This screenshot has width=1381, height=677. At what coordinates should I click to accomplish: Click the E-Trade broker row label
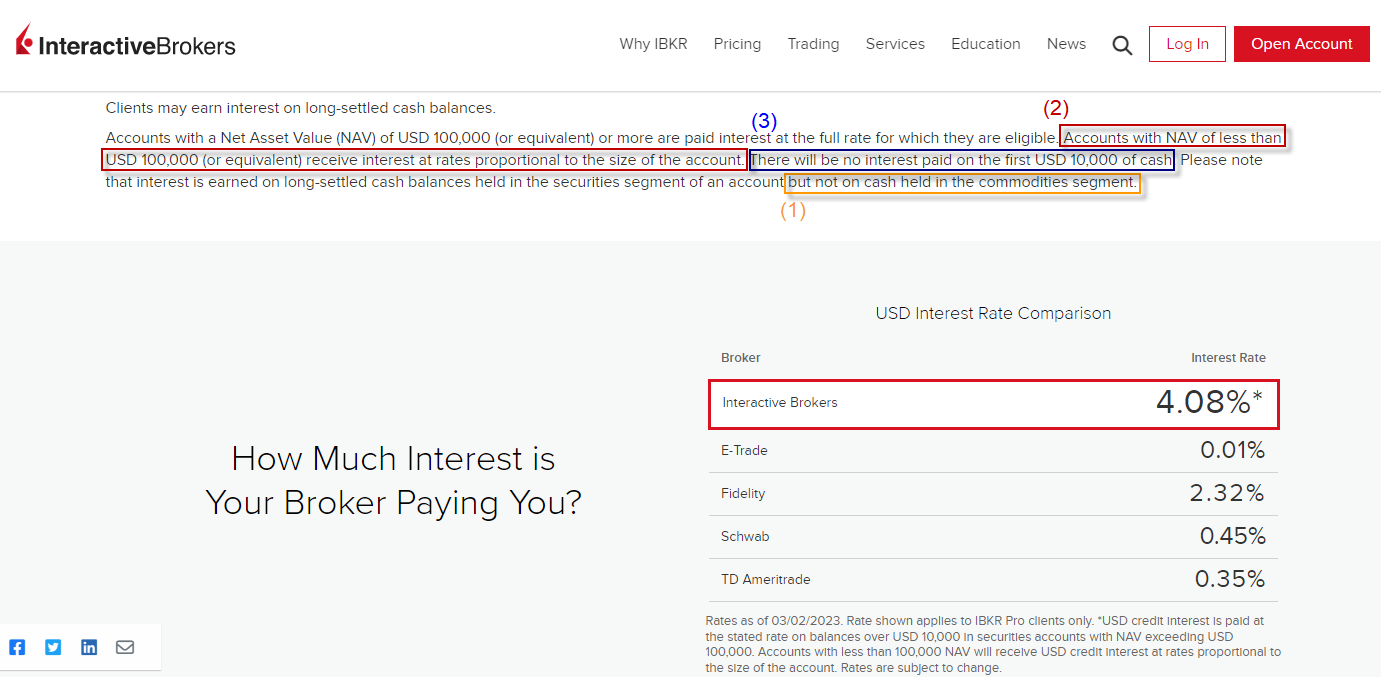(x=744, y=451)
